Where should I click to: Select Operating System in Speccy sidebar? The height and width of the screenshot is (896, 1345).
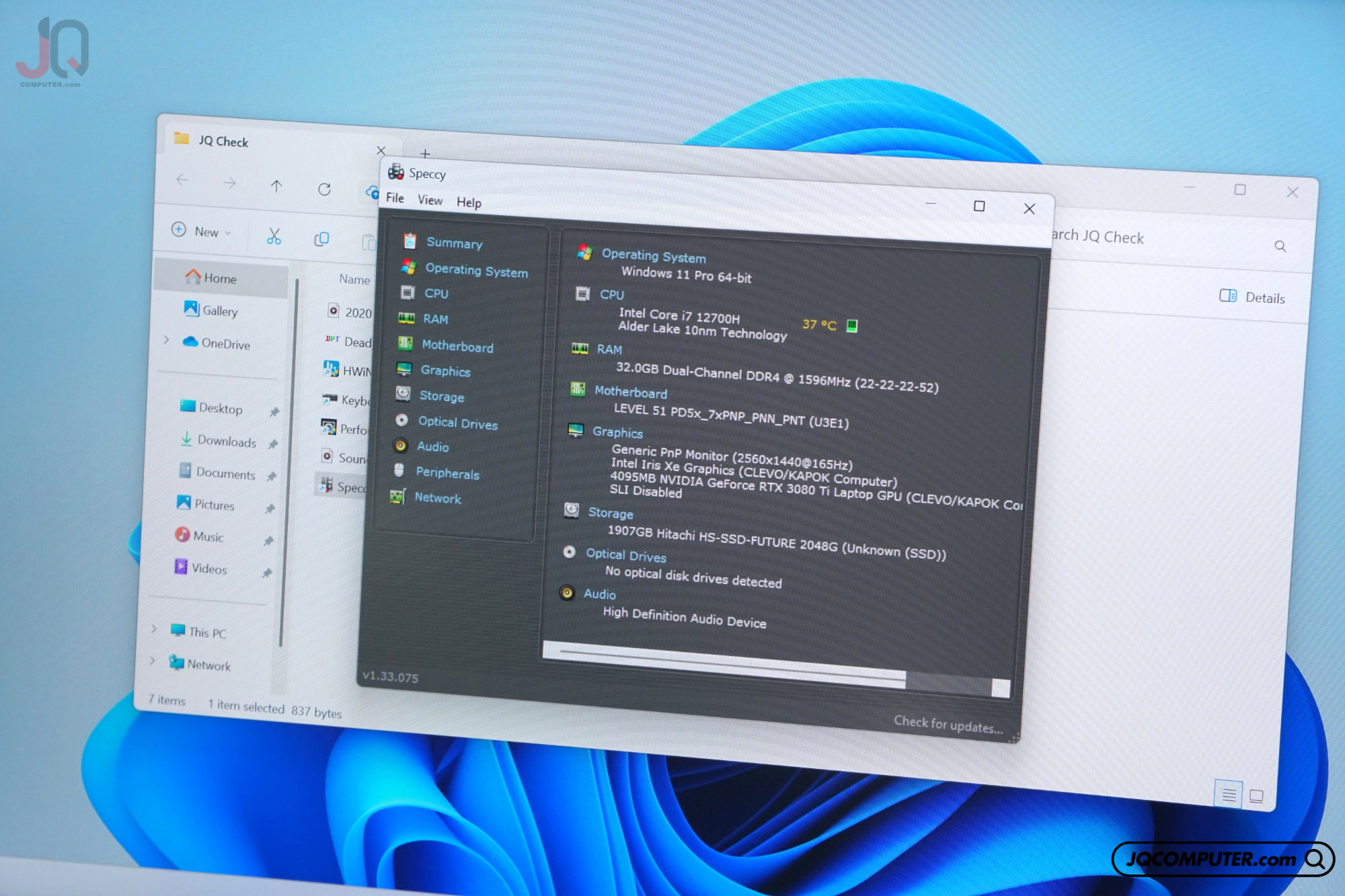pyautogui.click(x=476, y=270)
